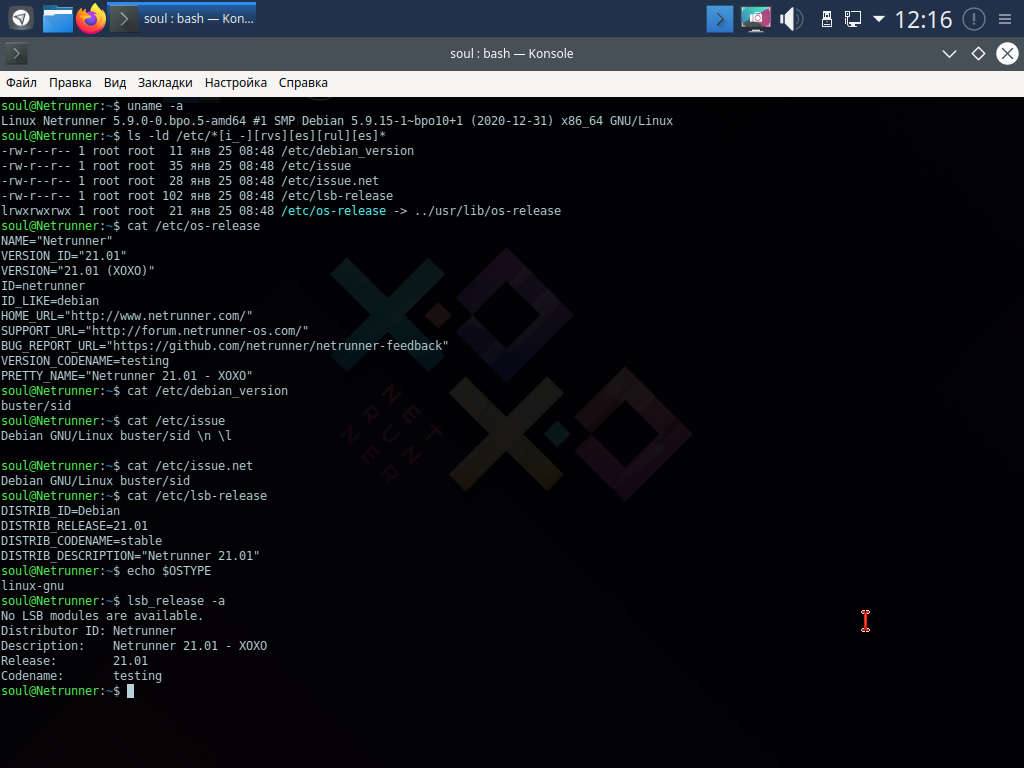Click the blue terminal arrow tray icon

tap(720, 19)
